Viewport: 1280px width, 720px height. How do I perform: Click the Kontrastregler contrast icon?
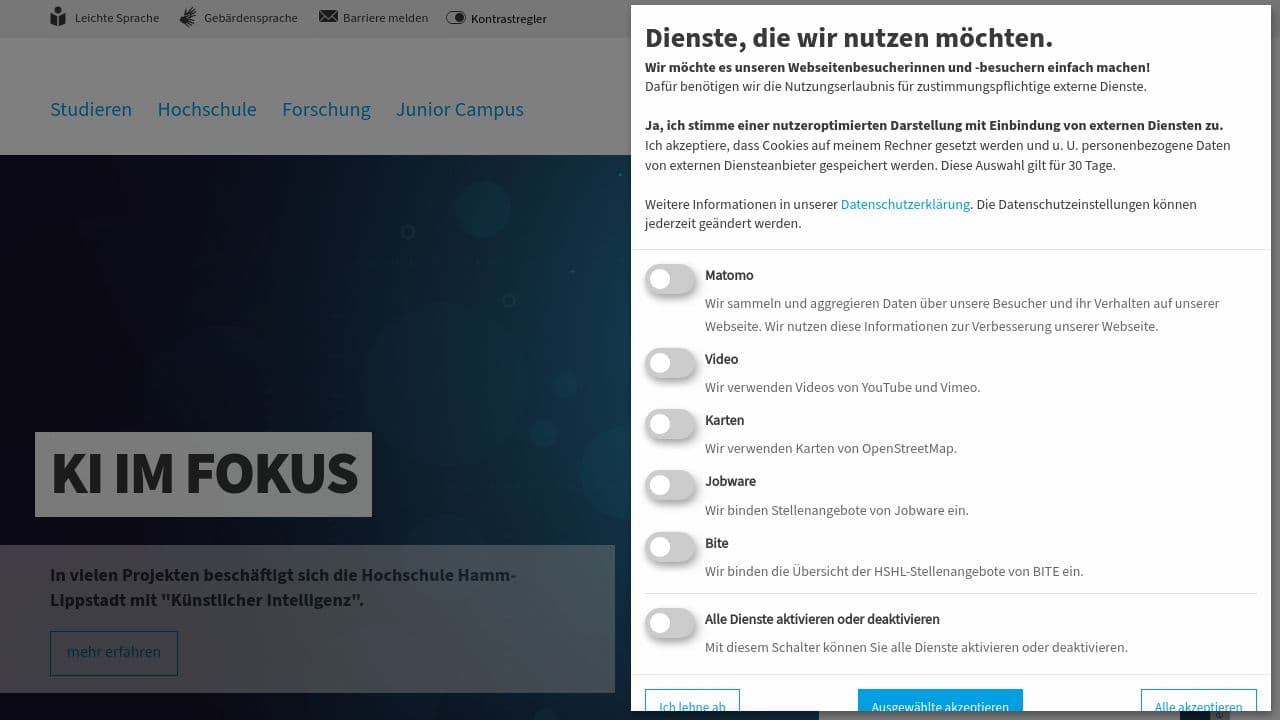[x=457, y=18]
